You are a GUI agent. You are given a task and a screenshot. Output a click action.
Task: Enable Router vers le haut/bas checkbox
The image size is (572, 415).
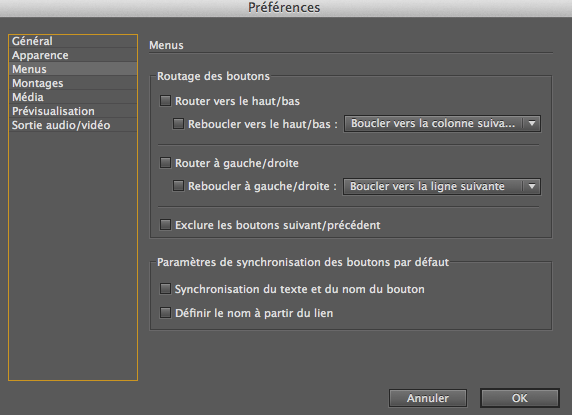tap(165, 101)
